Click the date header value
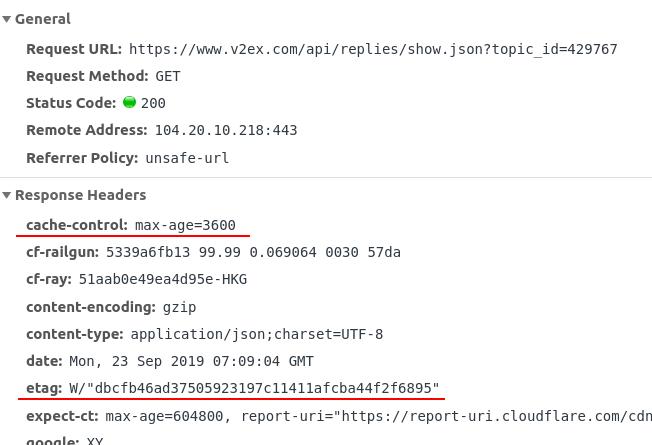The image size is (652, 445). coord(191,361)
